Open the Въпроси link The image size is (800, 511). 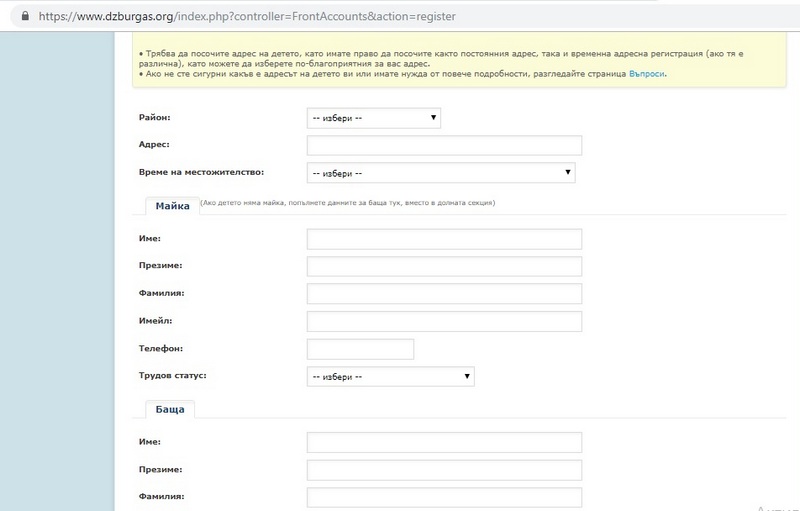pos(646,74)
